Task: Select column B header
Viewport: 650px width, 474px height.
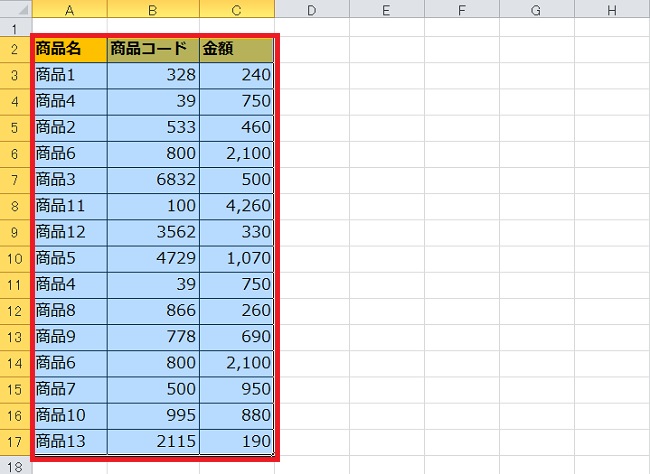Action: (153, 10)
